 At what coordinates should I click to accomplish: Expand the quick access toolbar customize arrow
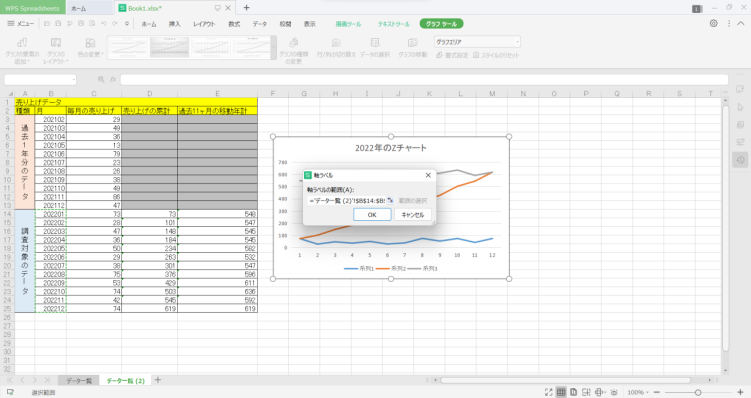click(127, 23)
